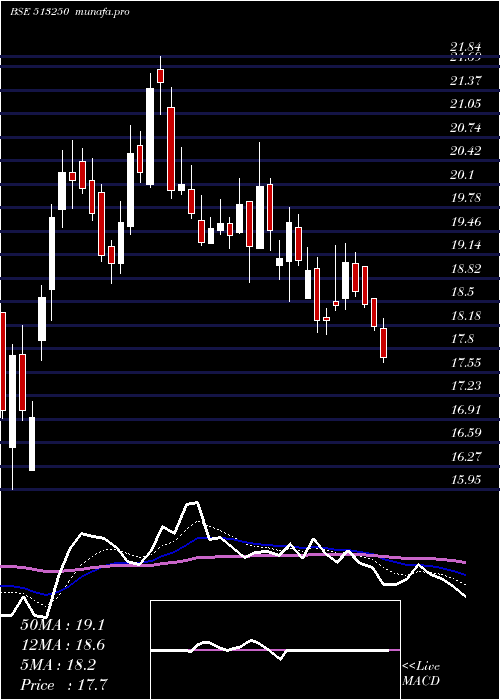Click the 15.95 price axis label
This screenshot has height=700, width=500.
point(465,480)
